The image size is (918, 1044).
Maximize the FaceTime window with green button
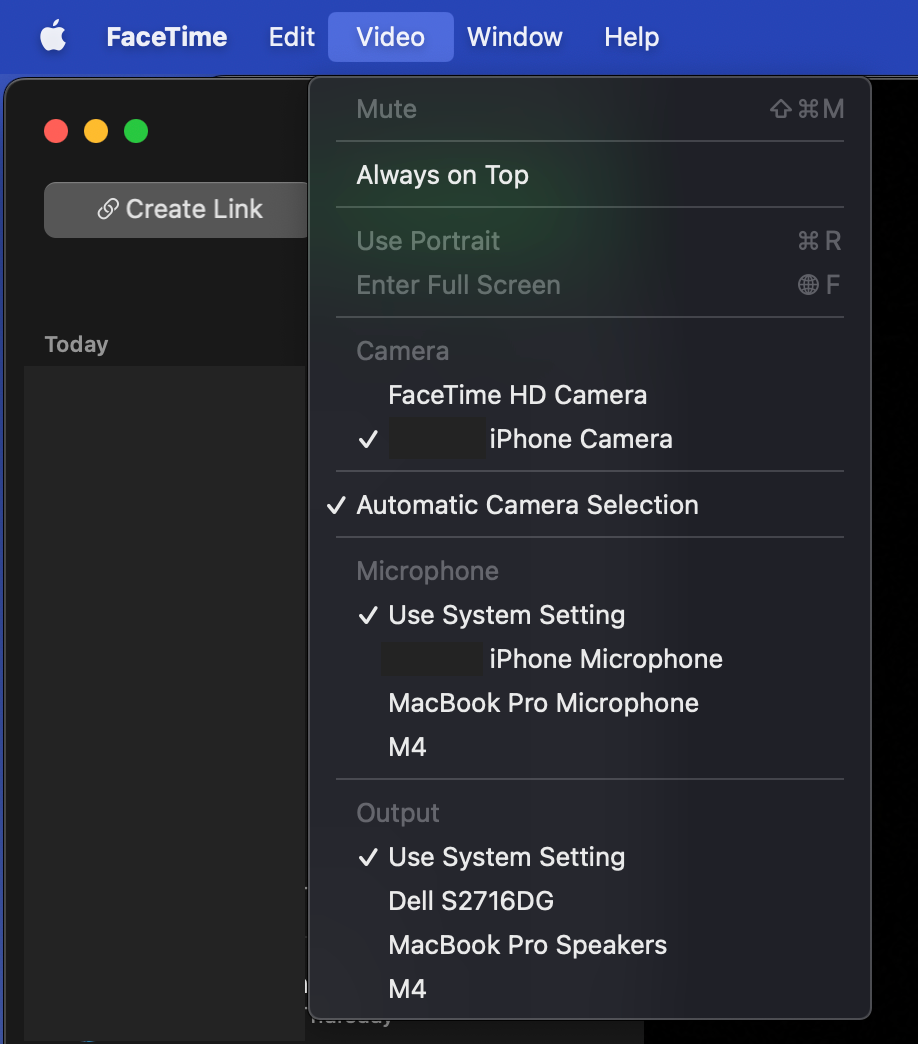[x=136, y=131]
